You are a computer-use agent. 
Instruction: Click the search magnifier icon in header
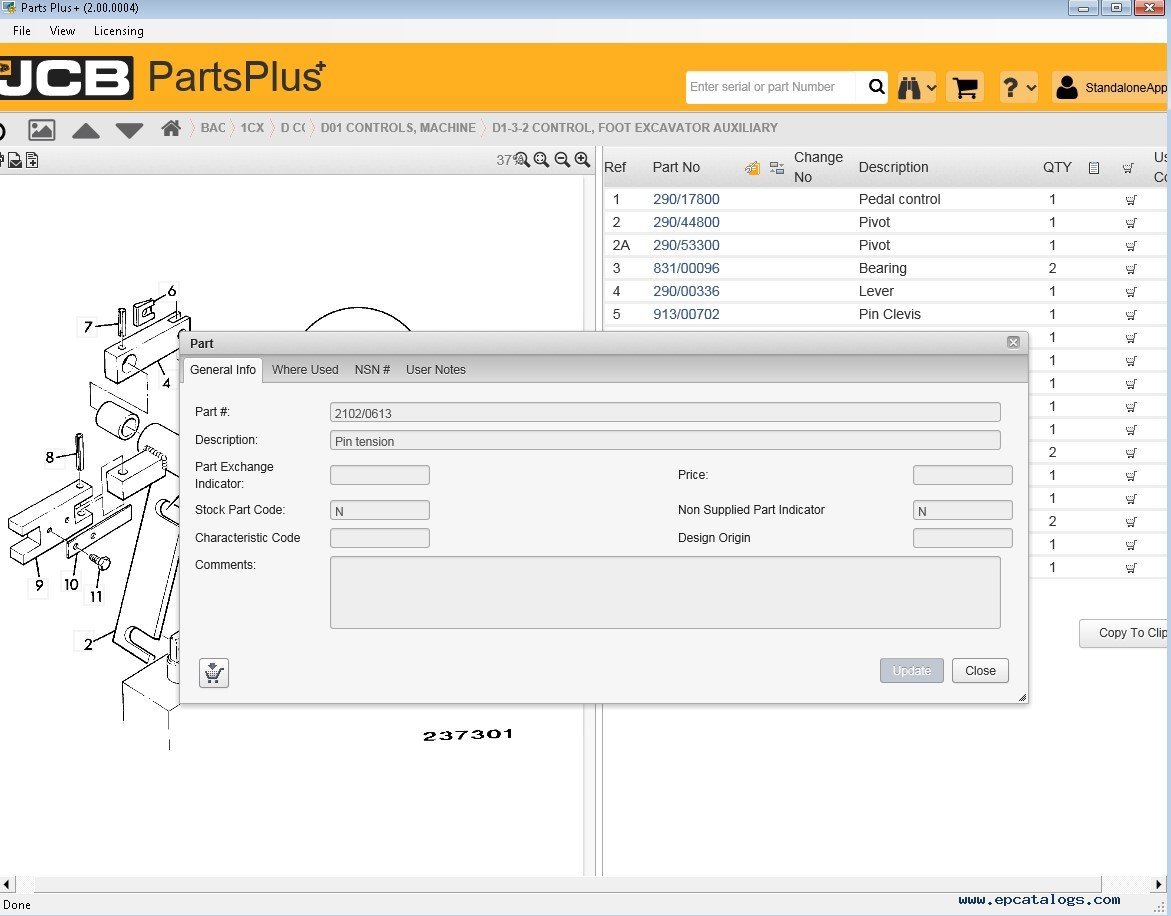click(x=876, y=87)
